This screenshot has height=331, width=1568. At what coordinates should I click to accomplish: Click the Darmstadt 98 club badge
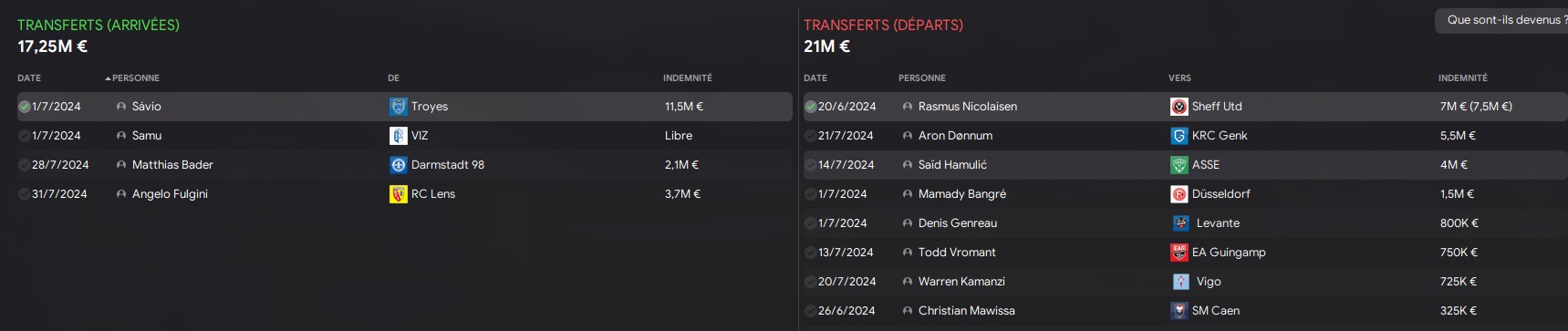(x=398, y=165)
